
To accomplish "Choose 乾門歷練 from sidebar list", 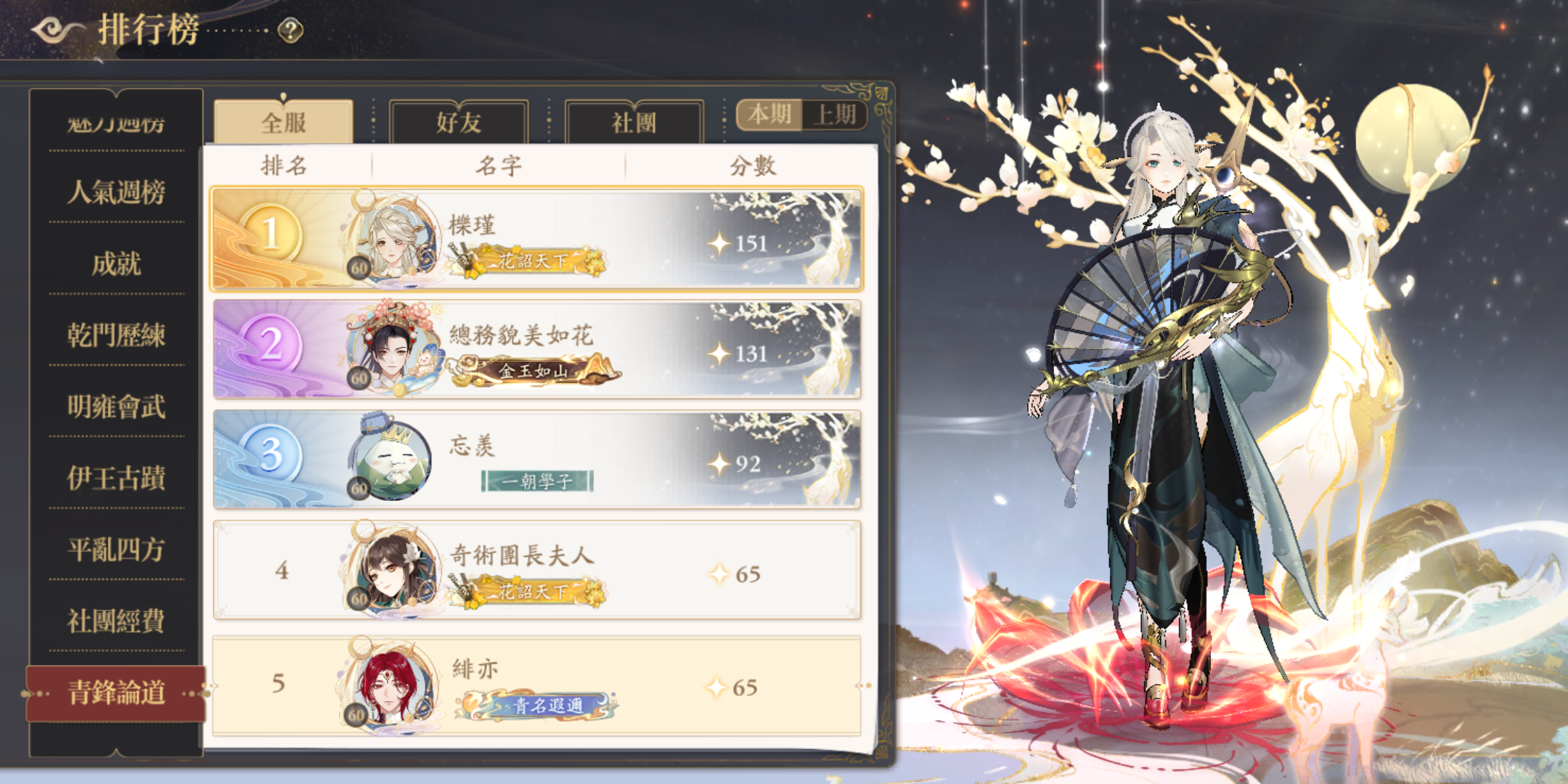I will (x=116, y=335).
